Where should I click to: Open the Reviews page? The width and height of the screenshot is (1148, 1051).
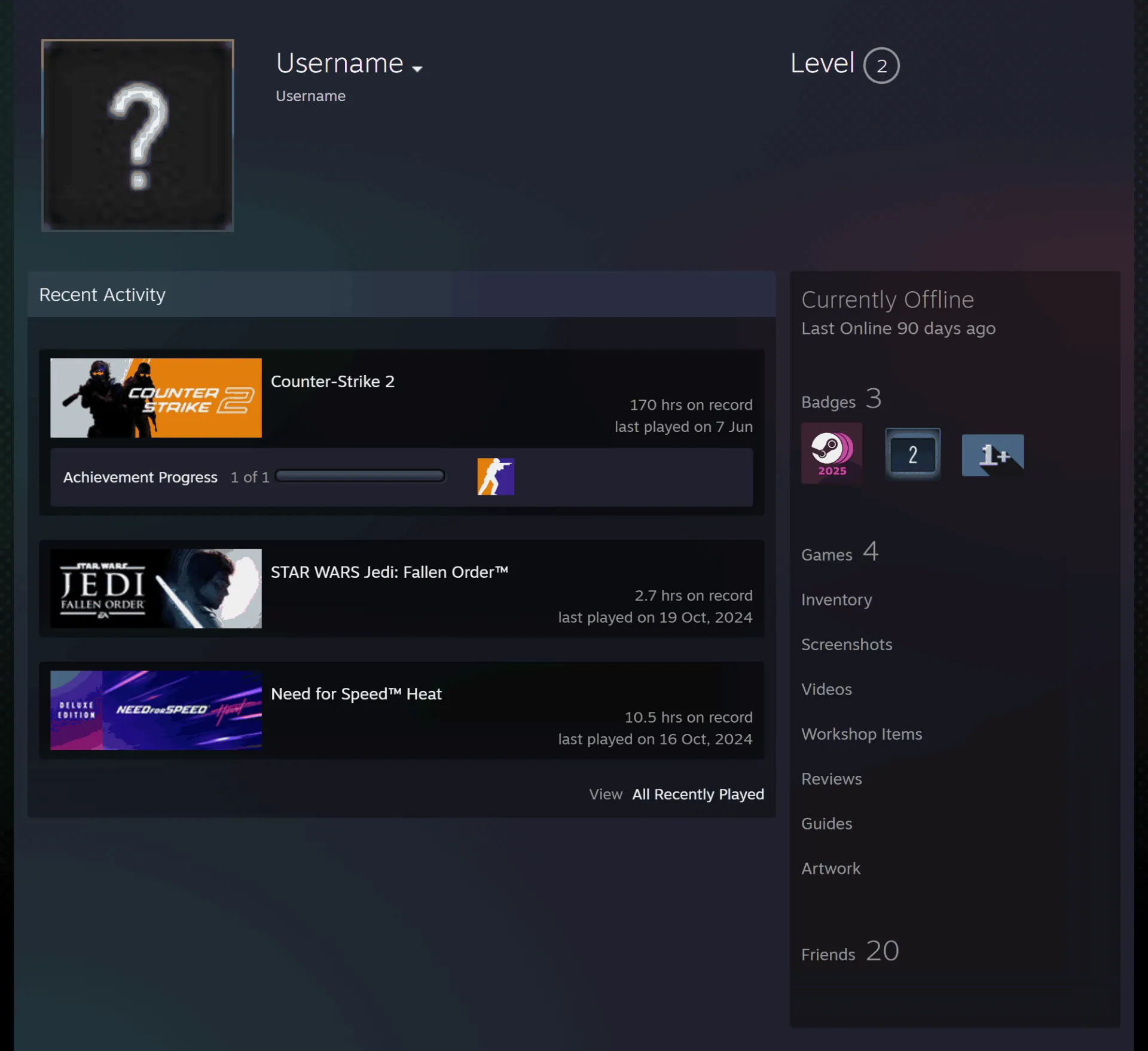click(x=832, y=779)
